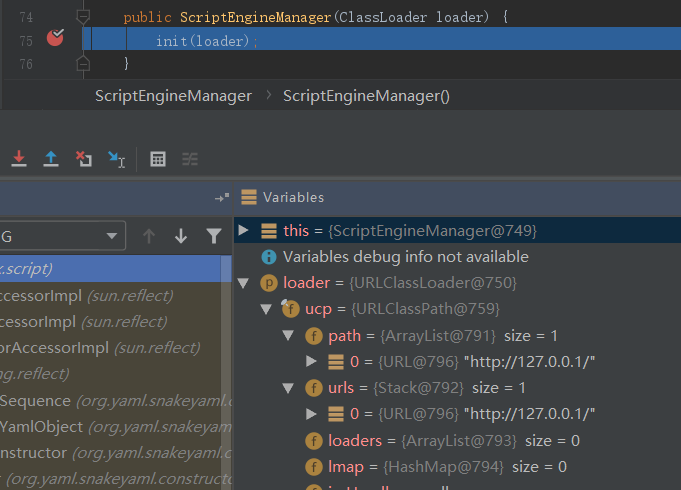681x490 pixels.
Task: Click the Step Out blue arrow icon
Action: click(x=51, y=159)
